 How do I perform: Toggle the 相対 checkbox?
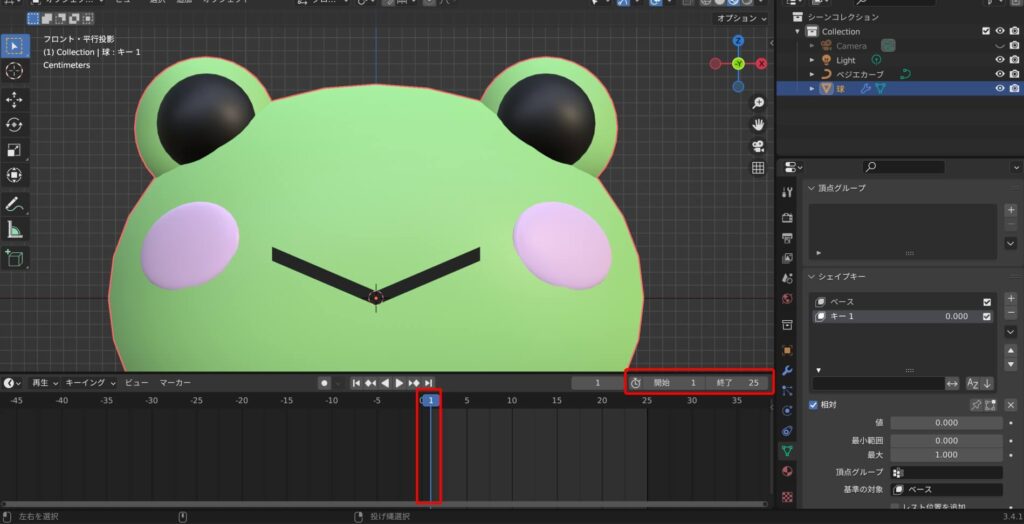click(x=813, y=404)
